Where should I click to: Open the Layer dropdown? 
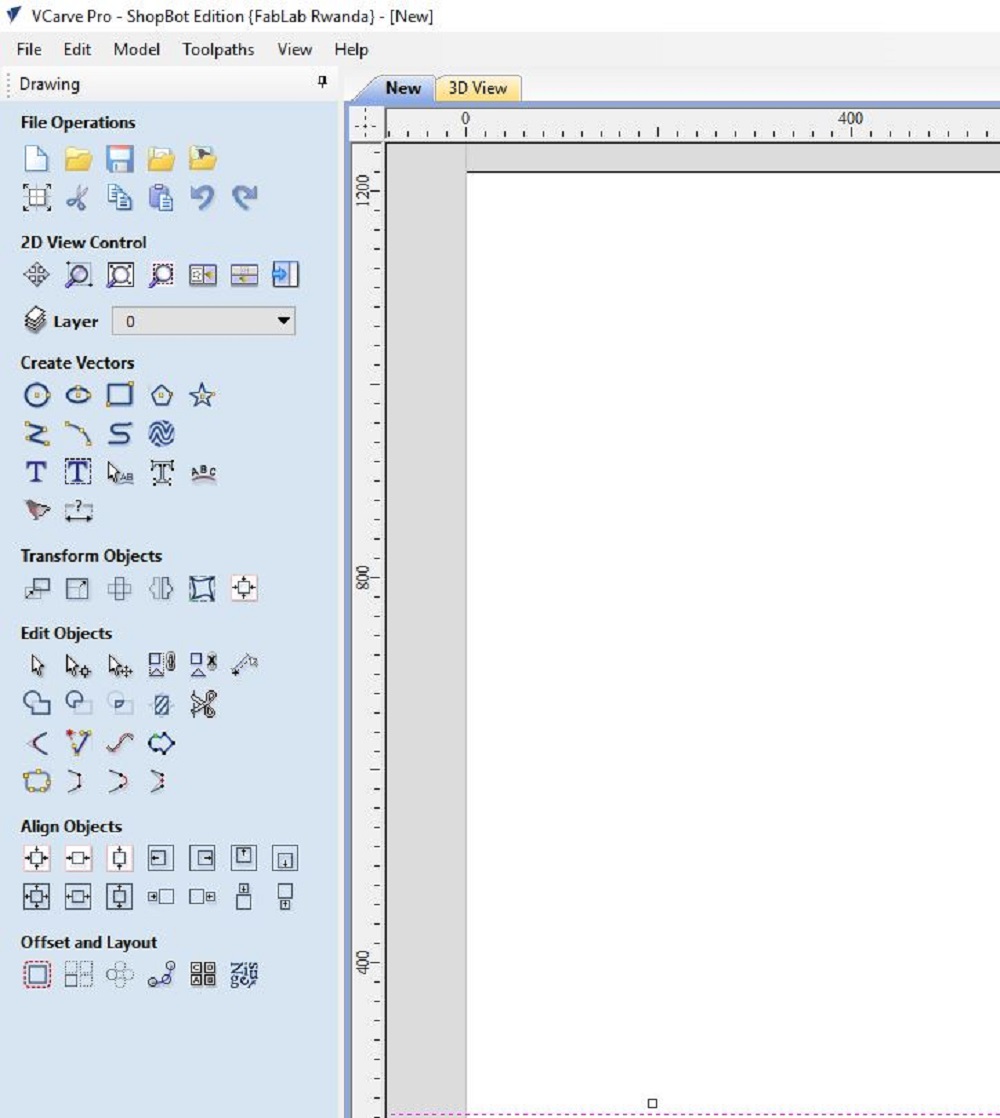pyautogui.click(x=203, y=322)
